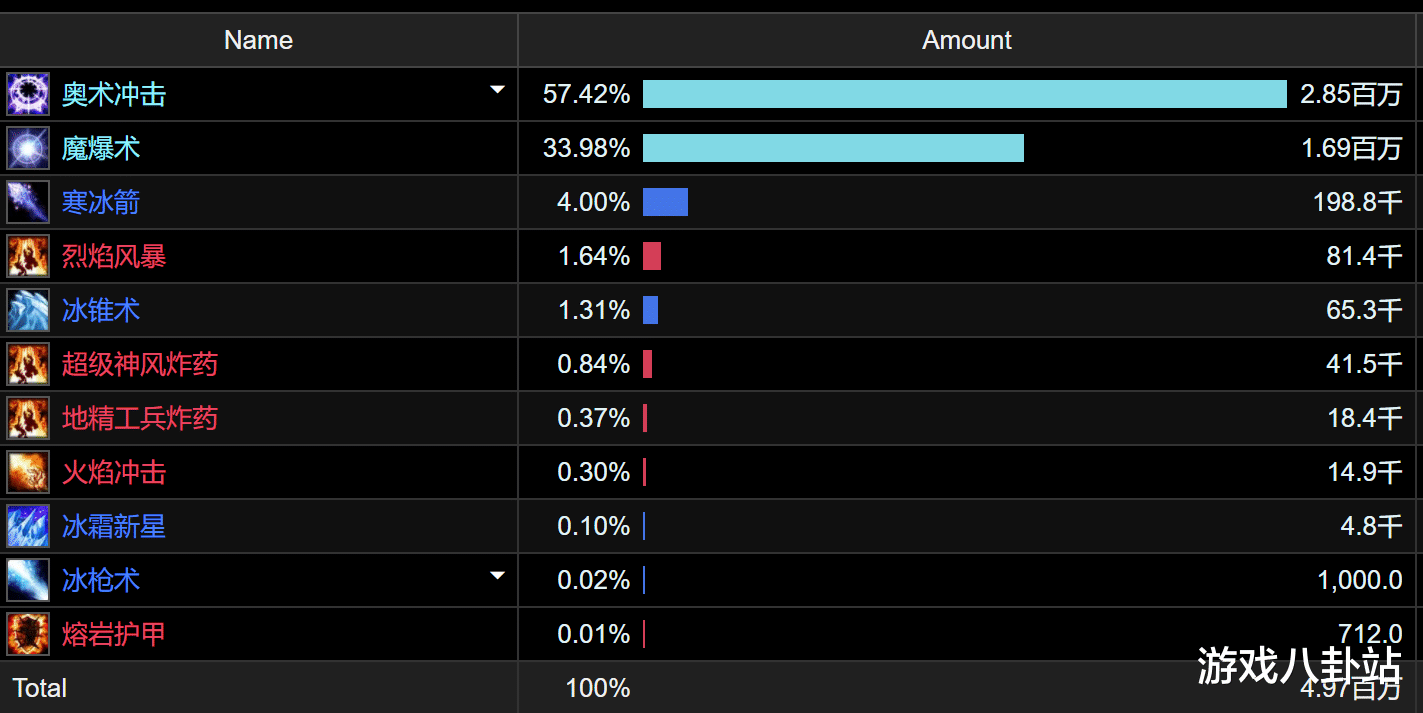Click the 冰霜新星 spell icon
Image resolution: width=1423 pixels, height=713 pixels.
pyautogui.click(x=28, y=526)
